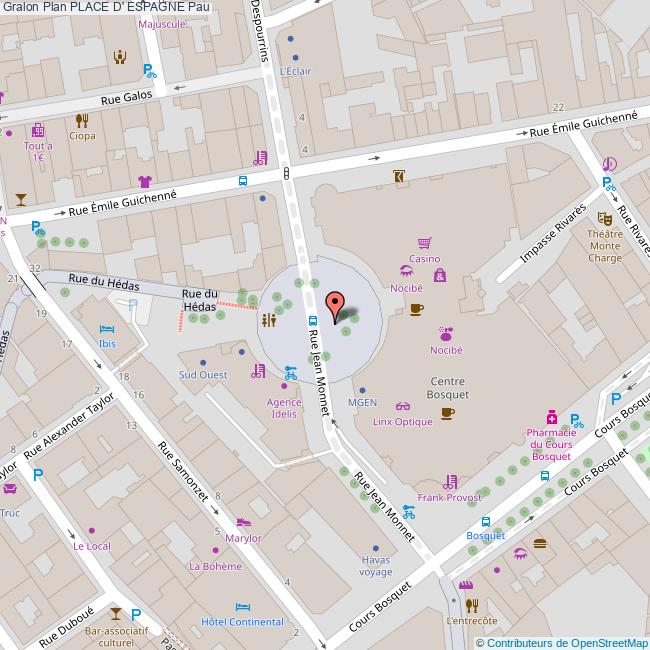Click the Bar-associatif culturel cocktail icon
This screenshot has height=650, width=650.
point(115,613)
